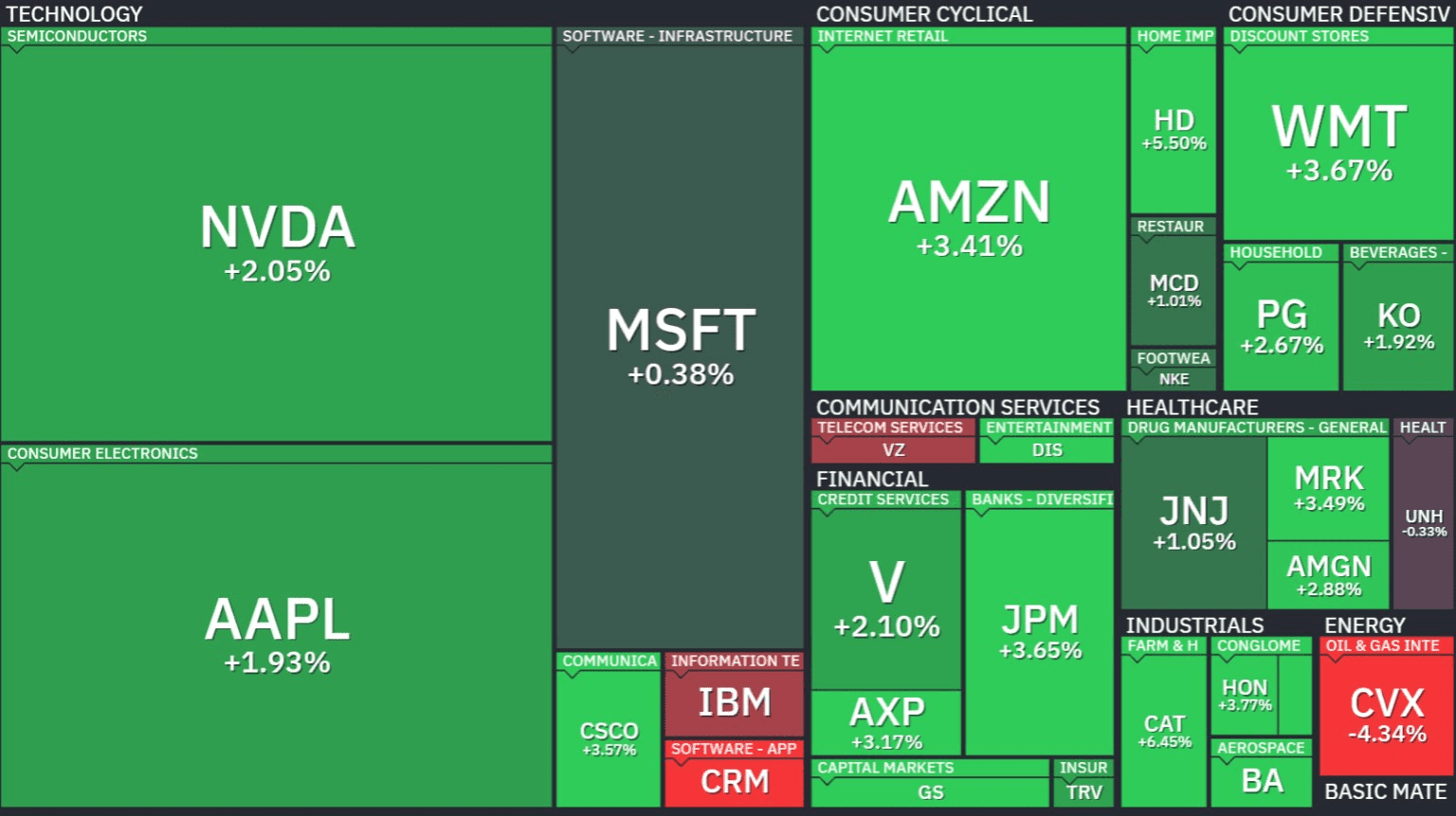Open the Communication Services sector label
This screenshot has width=1456, height=816.
(x=957, y=407)
